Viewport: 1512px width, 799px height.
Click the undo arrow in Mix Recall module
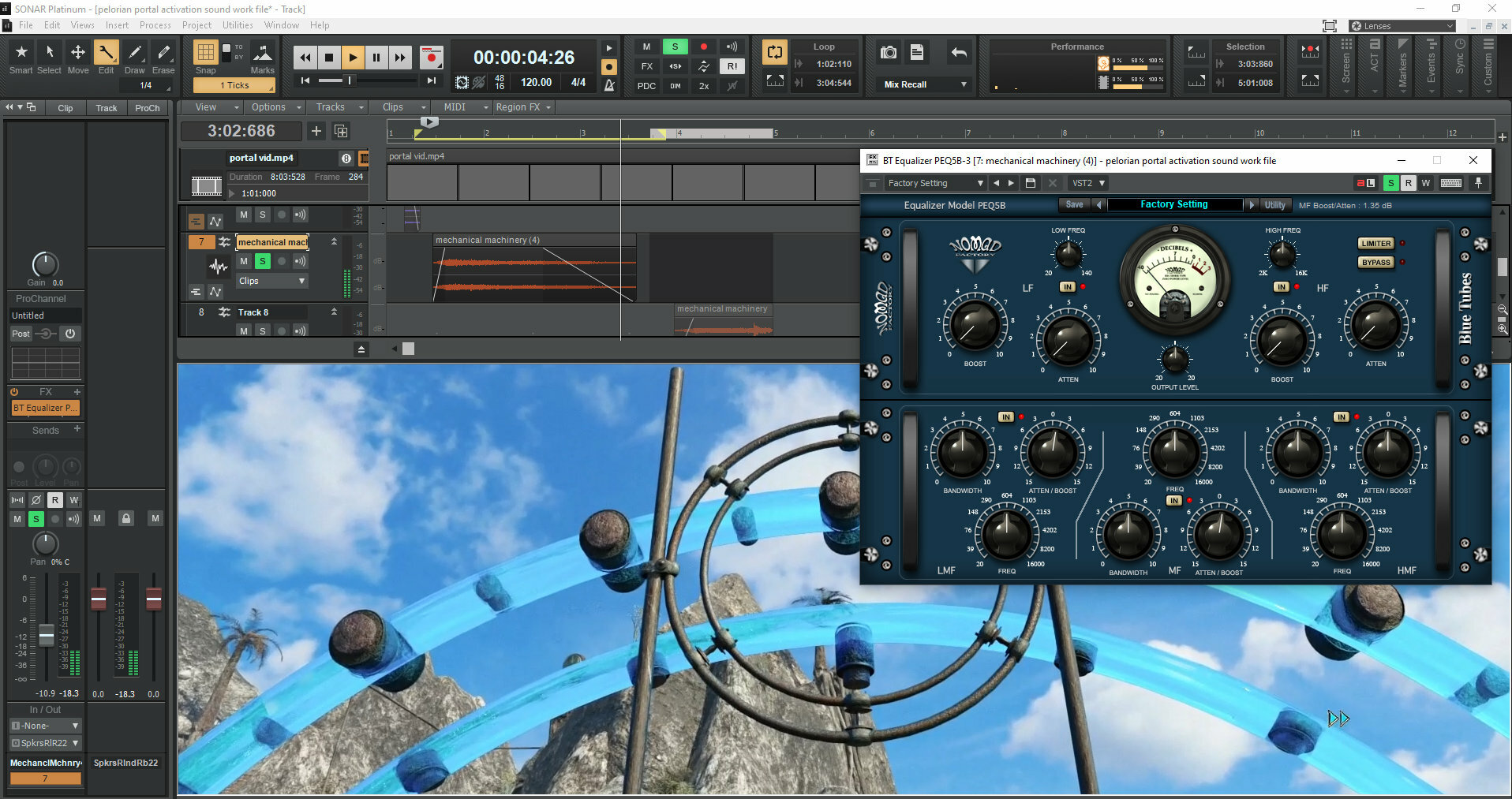pos(959,52)
